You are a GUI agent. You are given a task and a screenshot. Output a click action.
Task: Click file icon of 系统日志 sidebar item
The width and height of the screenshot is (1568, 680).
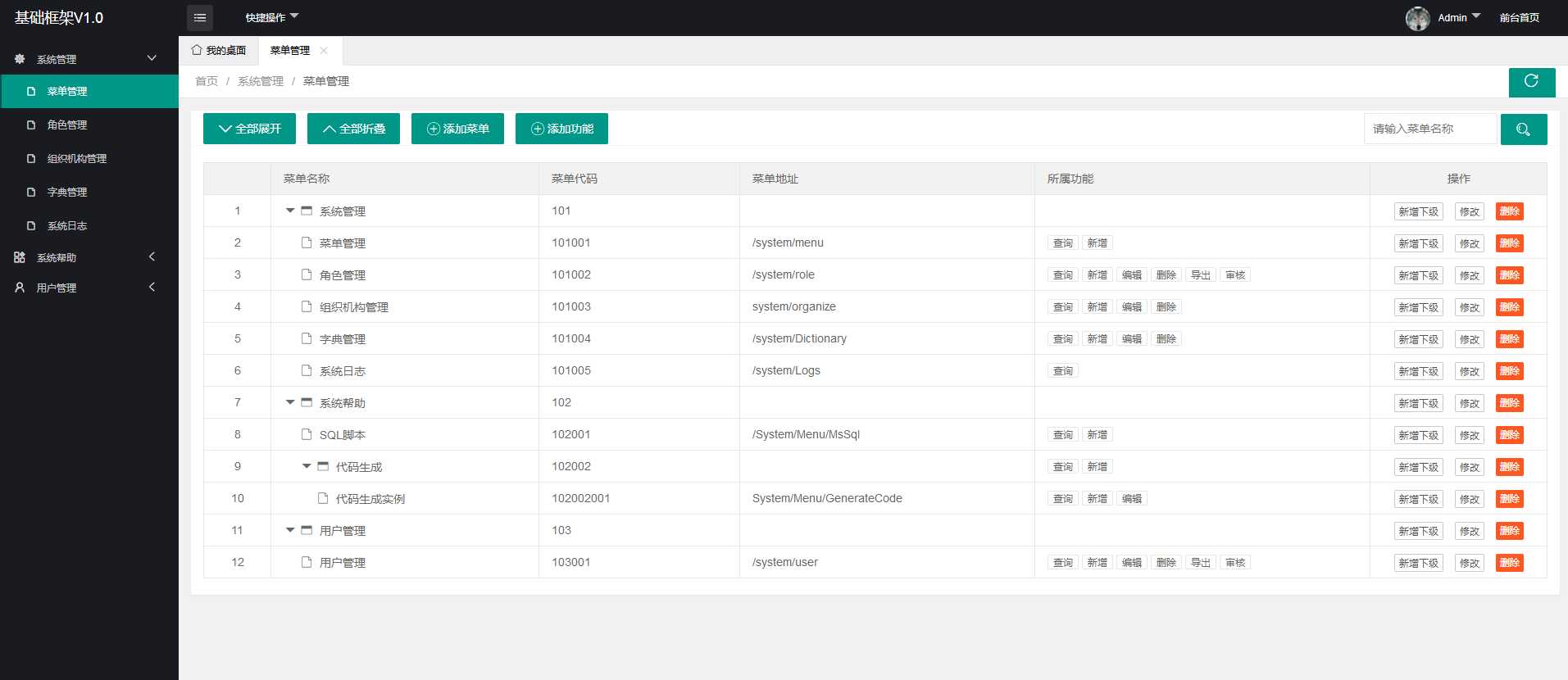[31, 225]
